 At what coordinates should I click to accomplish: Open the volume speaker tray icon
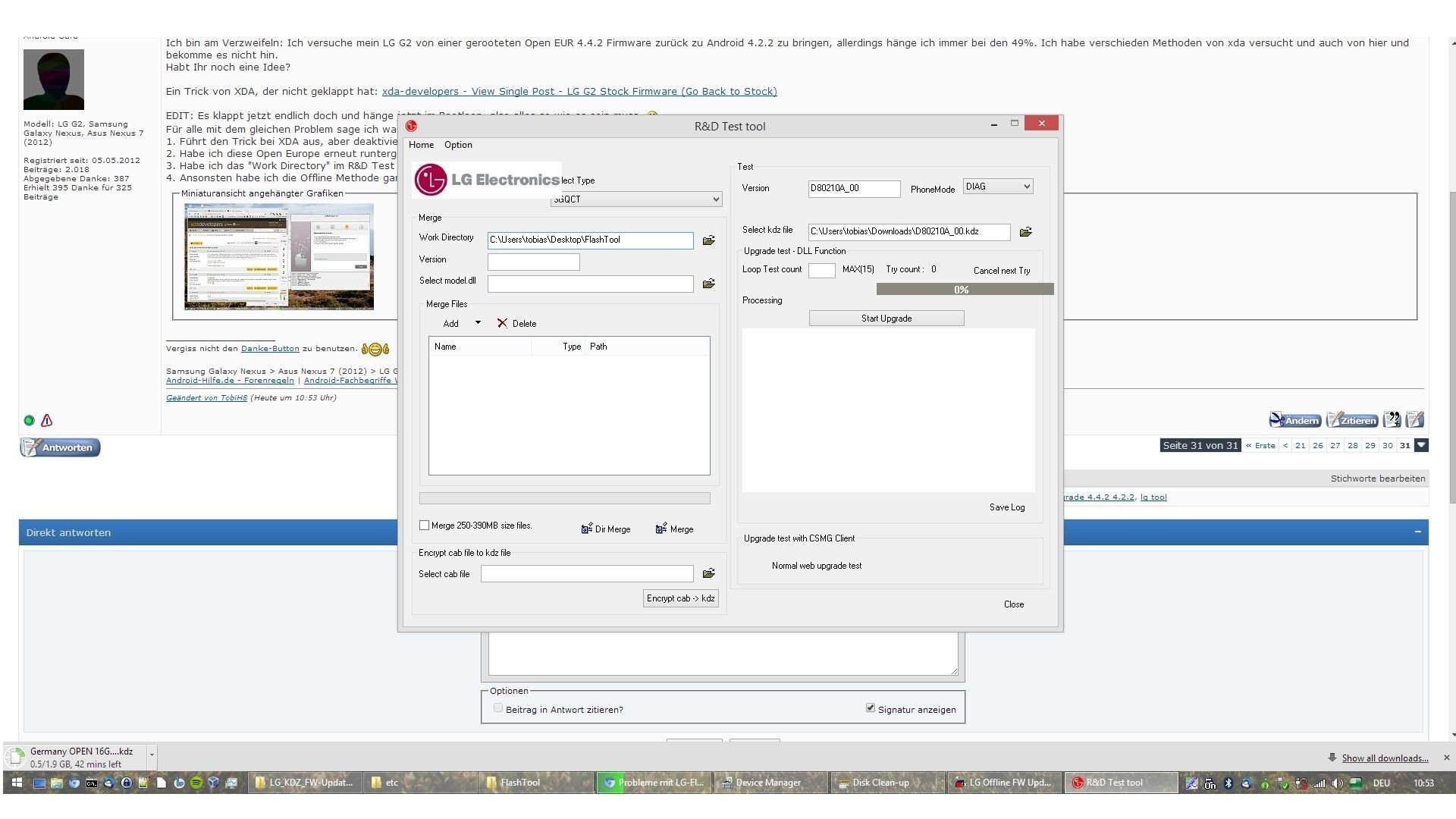click(1337, 783)
